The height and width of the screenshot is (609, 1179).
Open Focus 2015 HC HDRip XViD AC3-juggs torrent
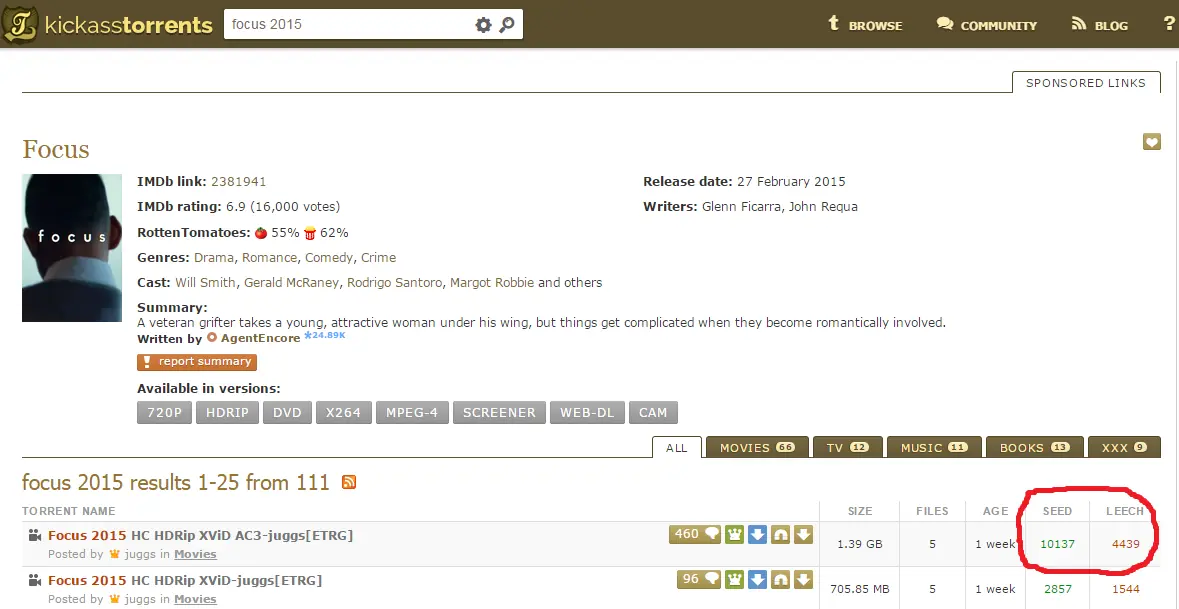tap(200, 535)
